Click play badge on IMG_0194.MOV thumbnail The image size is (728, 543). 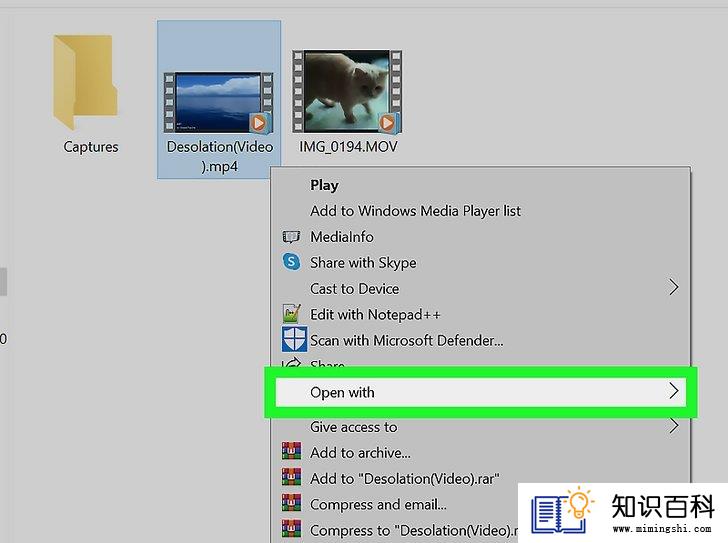click(387, 123)
